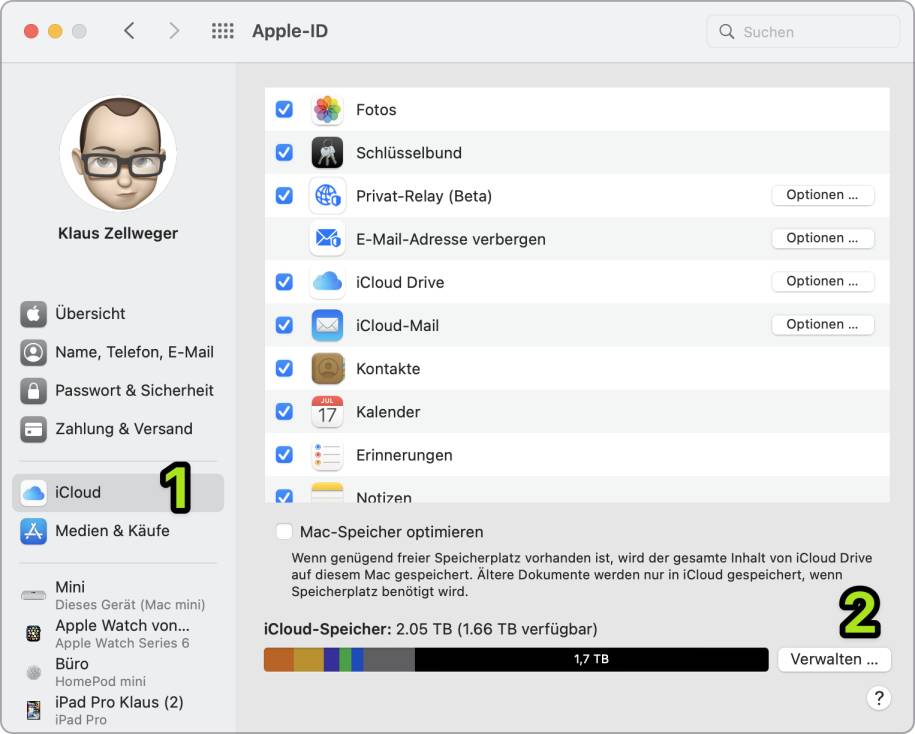Select the Mini device entry

(118, 596)
